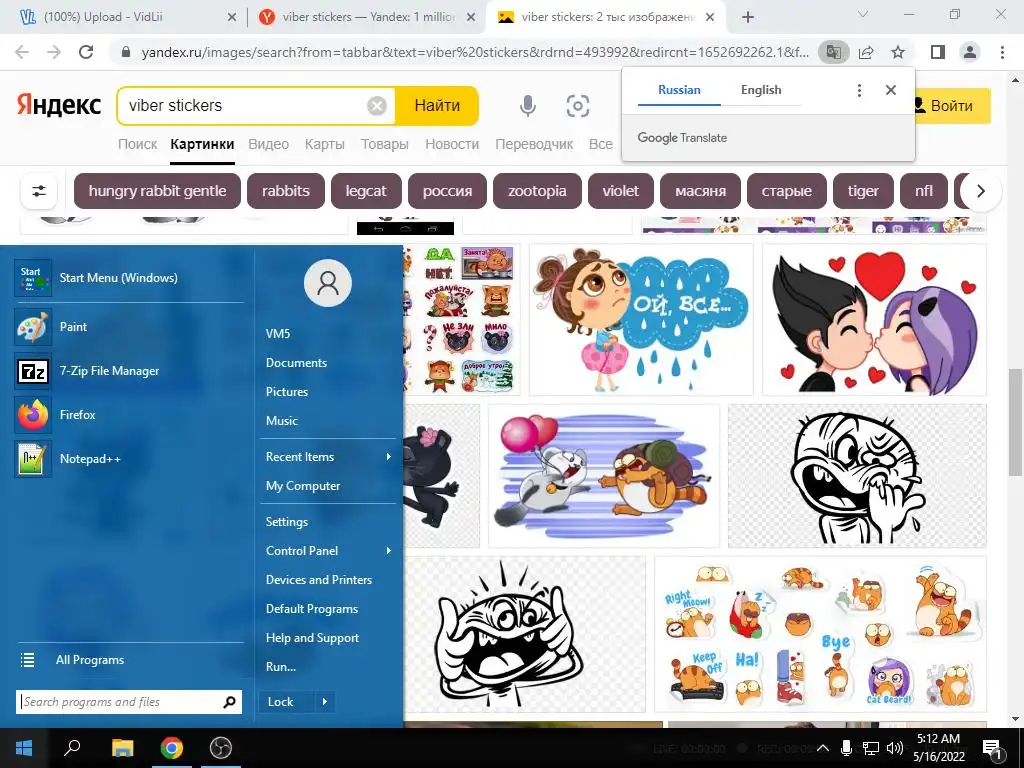1024x768 pixels.
Task: Open the Lock button's arrow options
Action: pos(325,702)
